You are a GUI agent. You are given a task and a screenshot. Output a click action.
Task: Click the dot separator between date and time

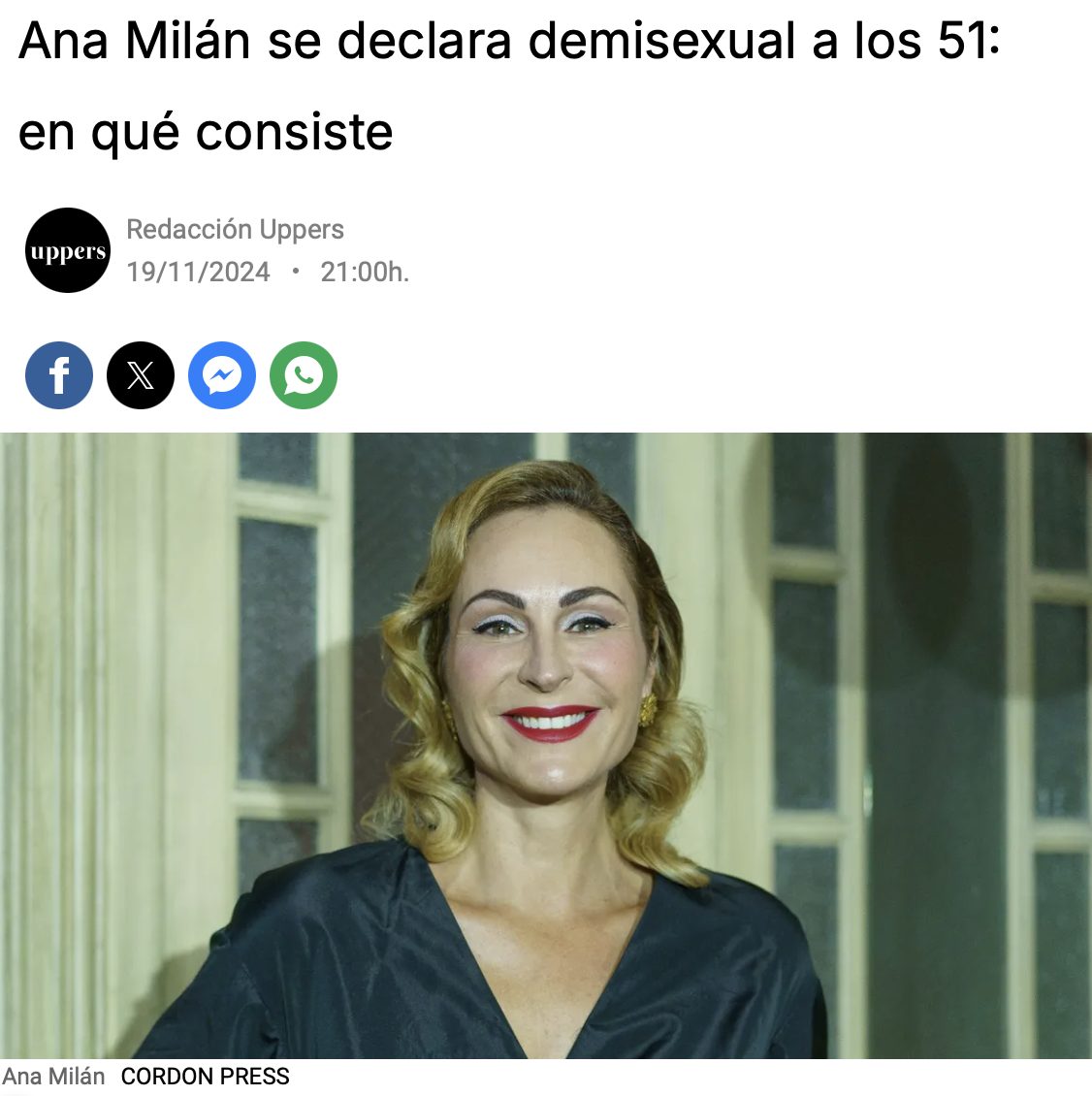(x=296, y=272)
